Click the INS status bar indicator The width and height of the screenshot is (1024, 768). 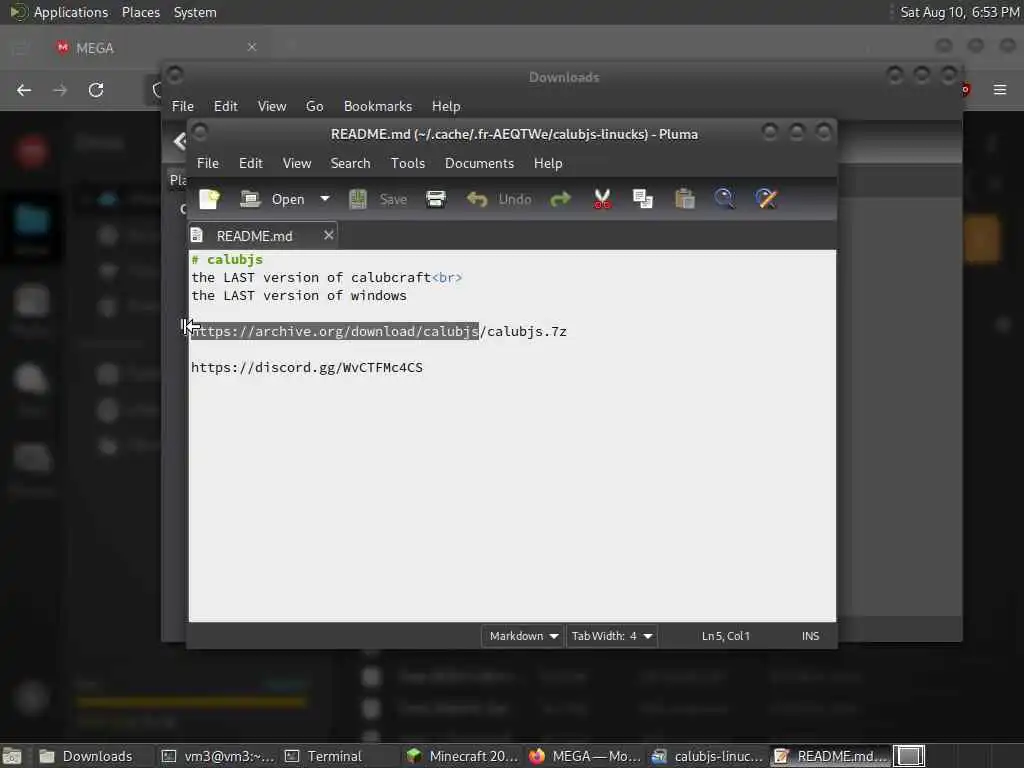(x=810, y=635)
